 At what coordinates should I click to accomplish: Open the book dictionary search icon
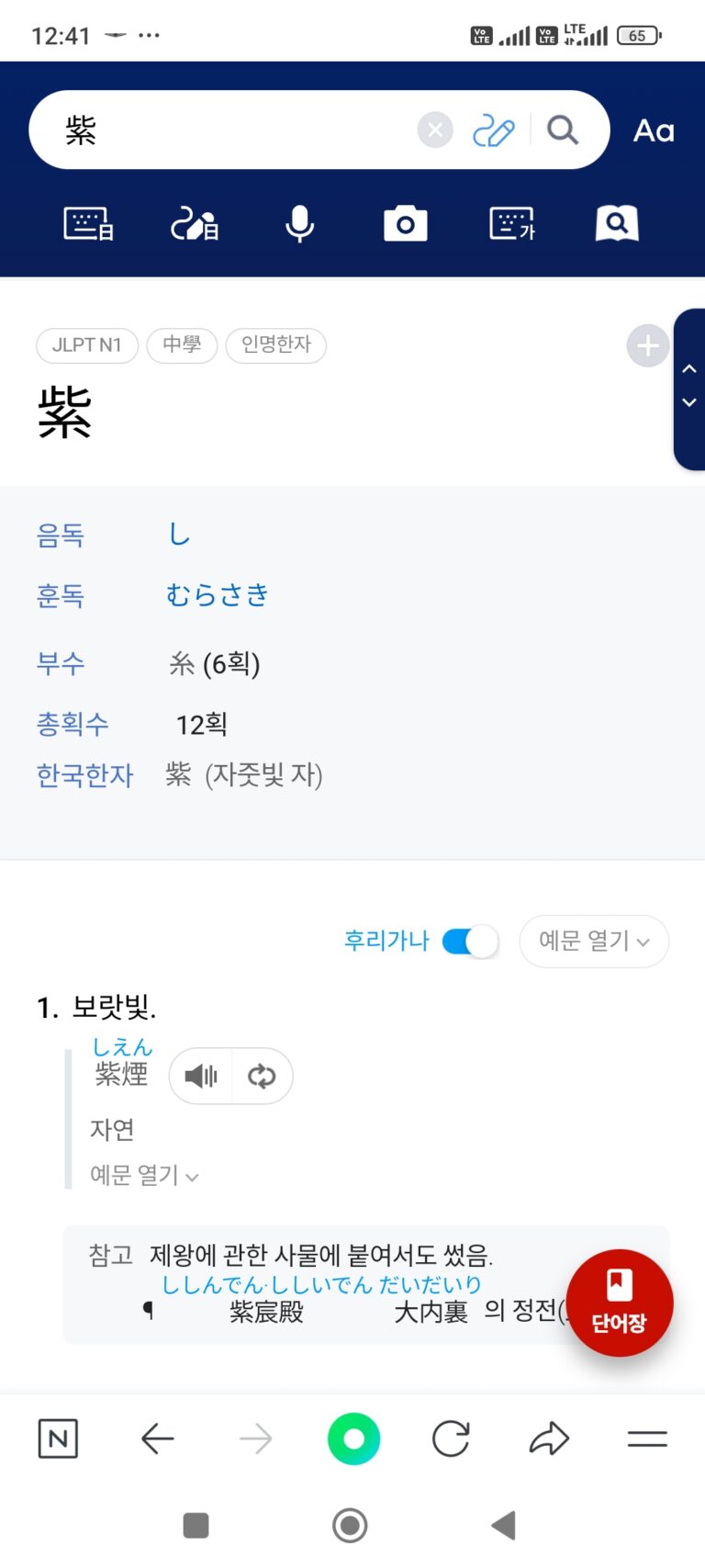point(617,223)
